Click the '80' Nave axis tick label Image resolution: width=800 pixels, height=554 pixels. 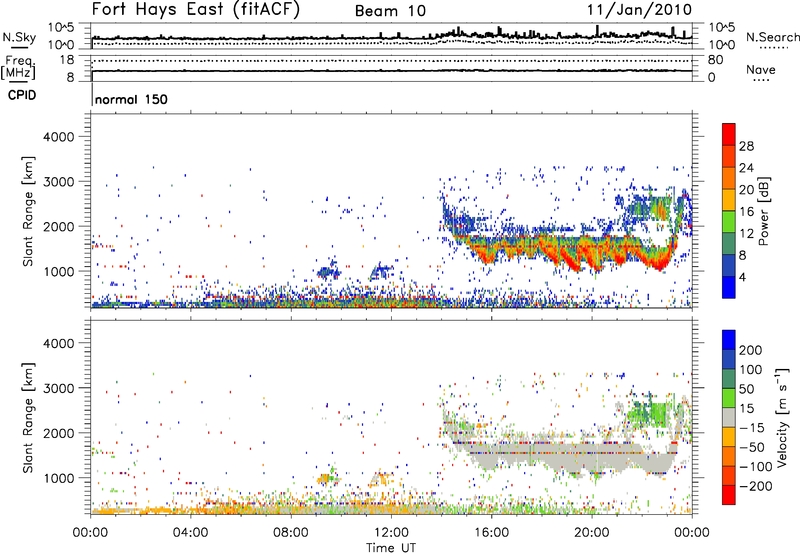pos(715,60)
